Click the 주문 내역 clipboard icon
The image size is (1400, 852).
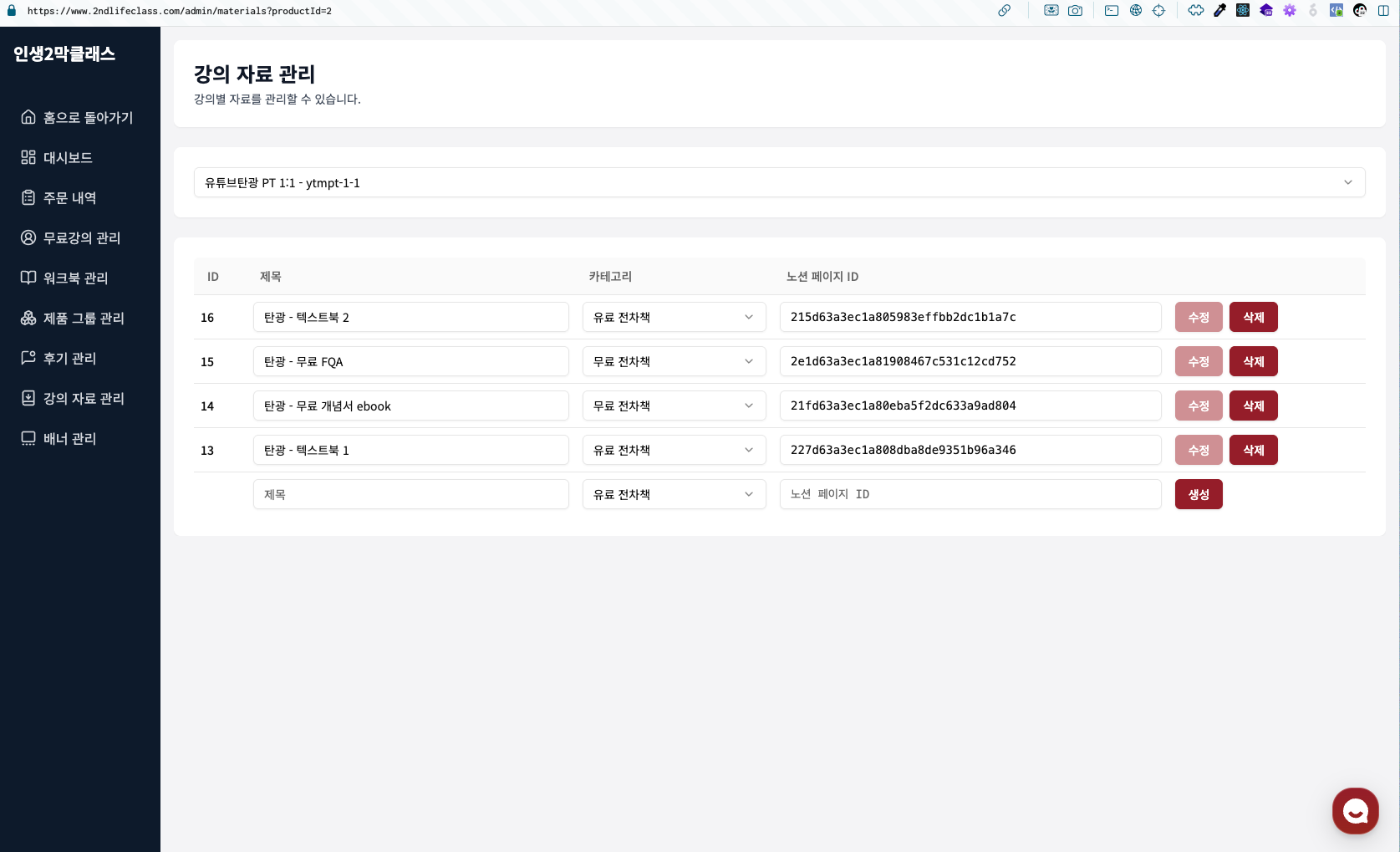coord(28,197)
